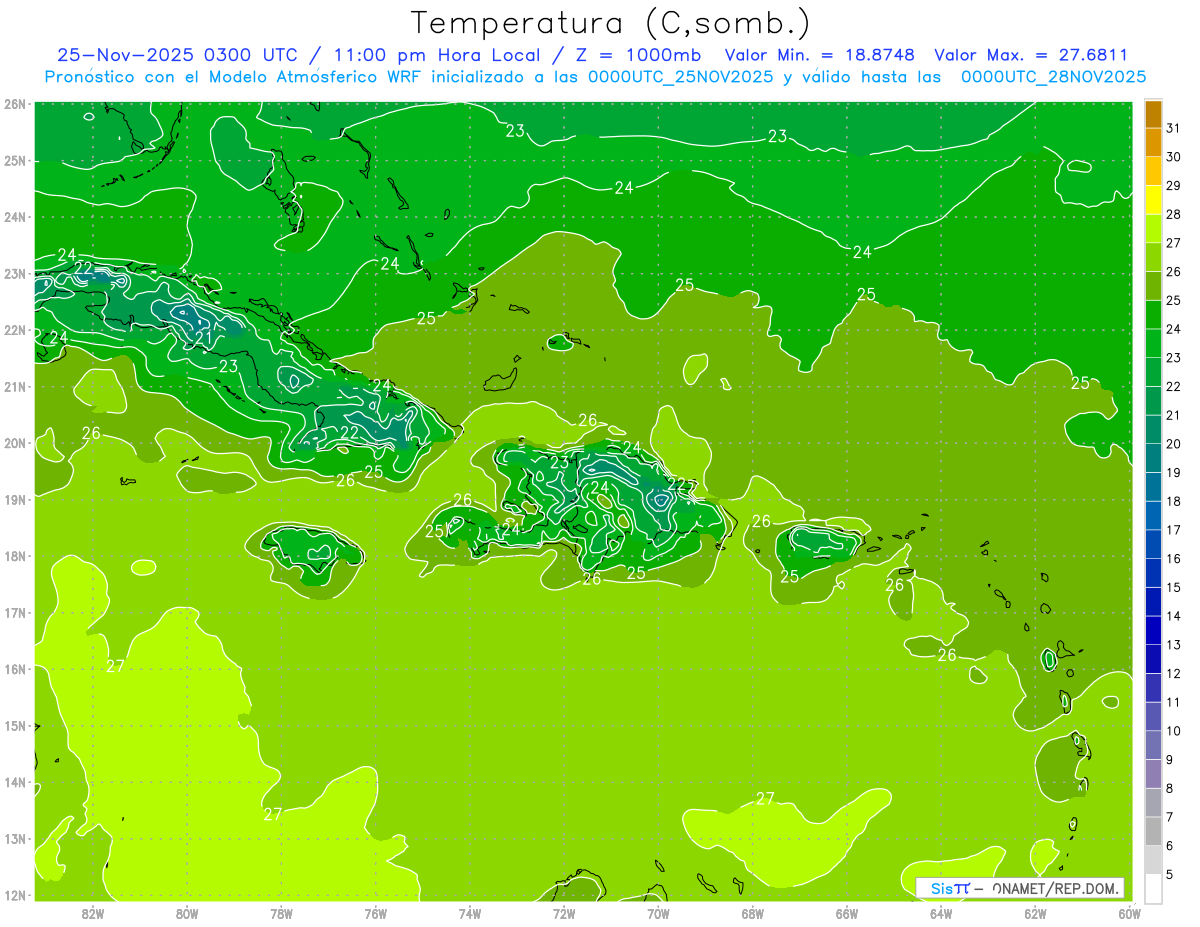This screenshot has height=927, width=1200.
Task: Click the "Temperatura (C,somb.)" chart title
Action: 611,23
